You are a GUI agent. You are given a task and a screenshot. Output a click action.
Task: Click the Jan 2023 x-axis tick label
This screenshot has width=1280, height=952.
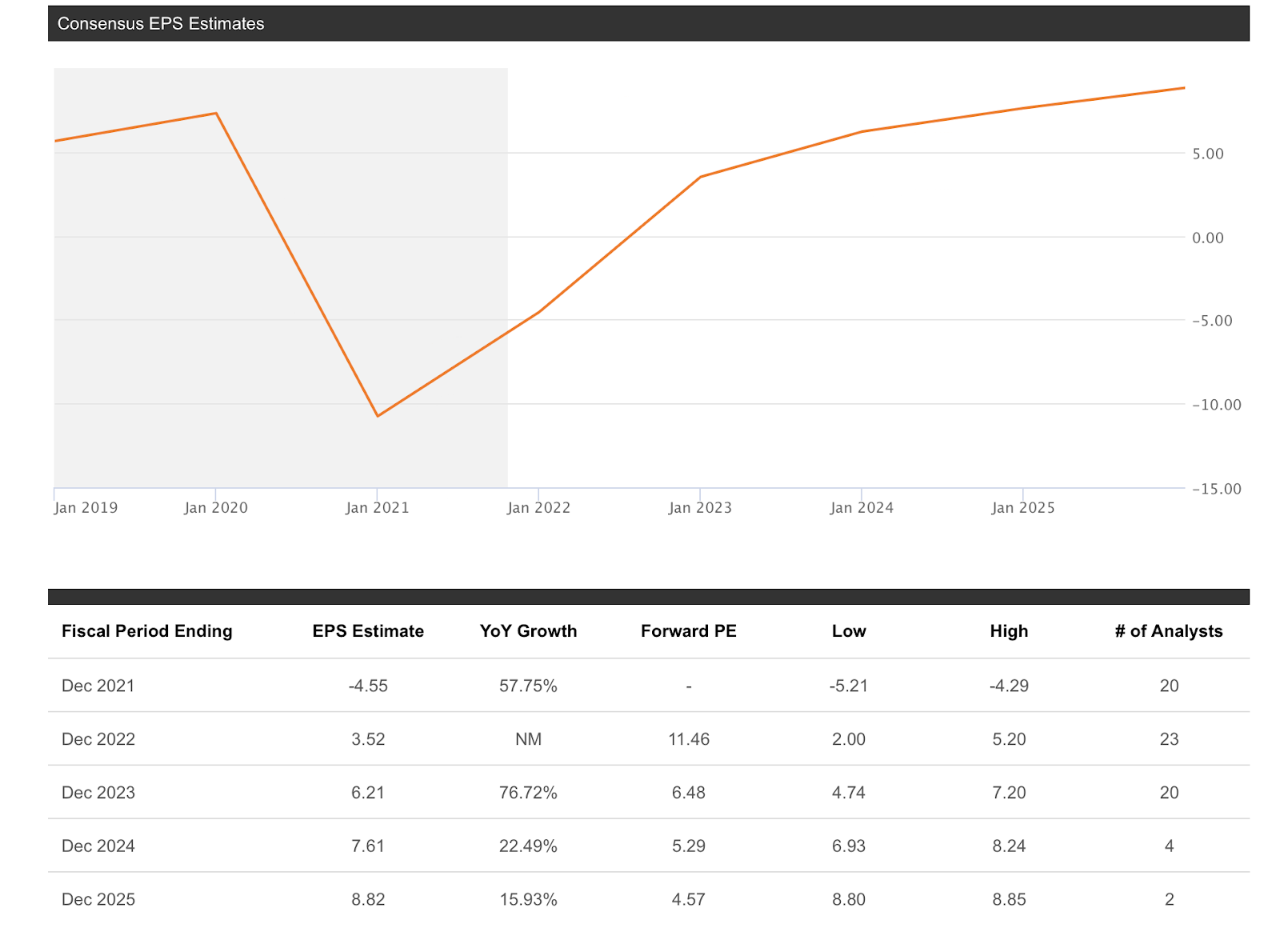coord(700,508)
